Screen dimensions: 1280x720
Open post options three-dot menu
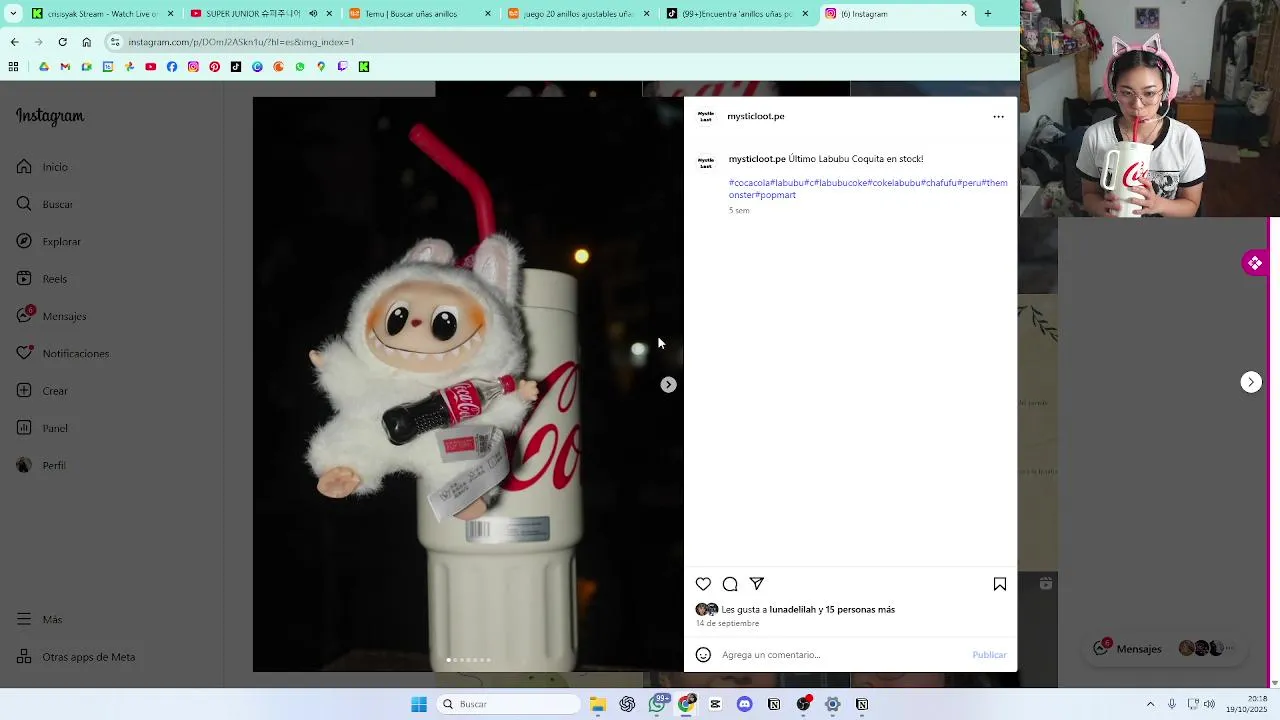click(x=998, y=117)
